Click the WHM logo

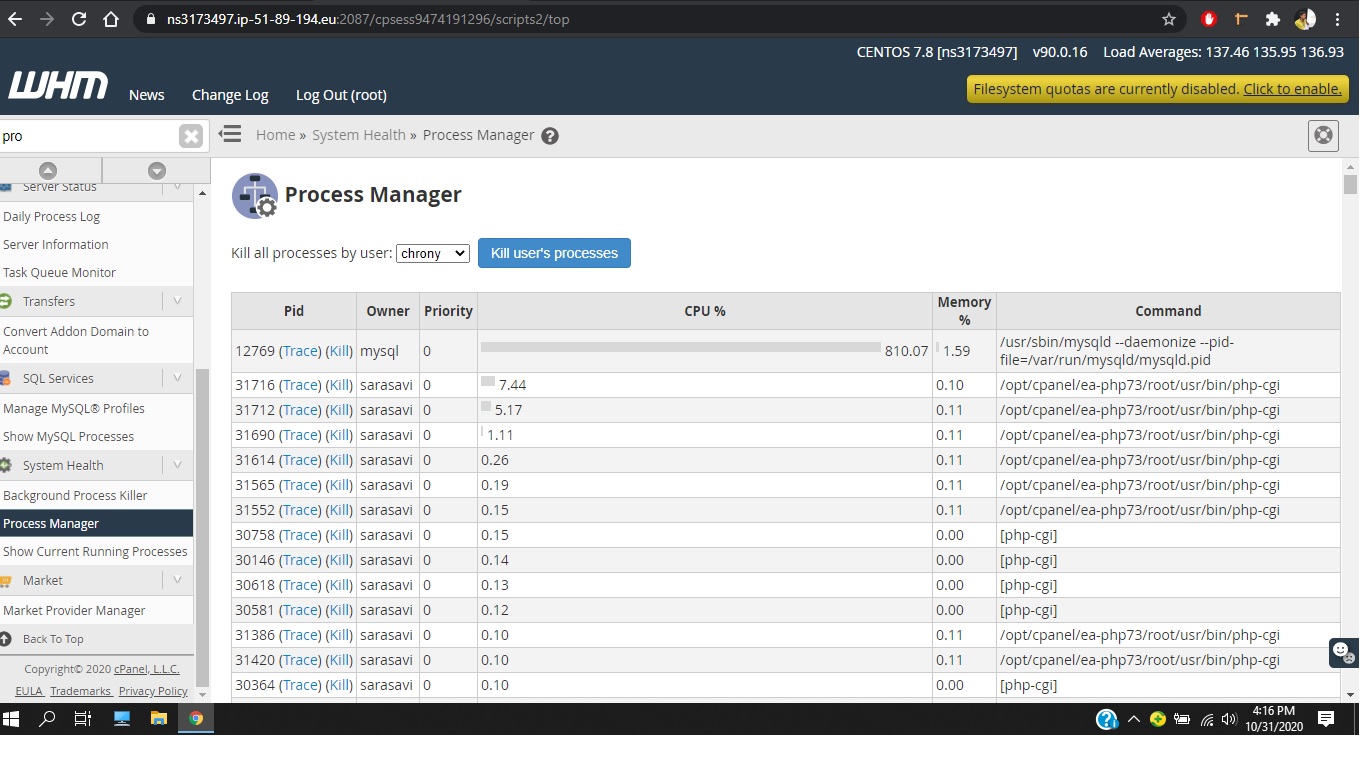point(58,87)
